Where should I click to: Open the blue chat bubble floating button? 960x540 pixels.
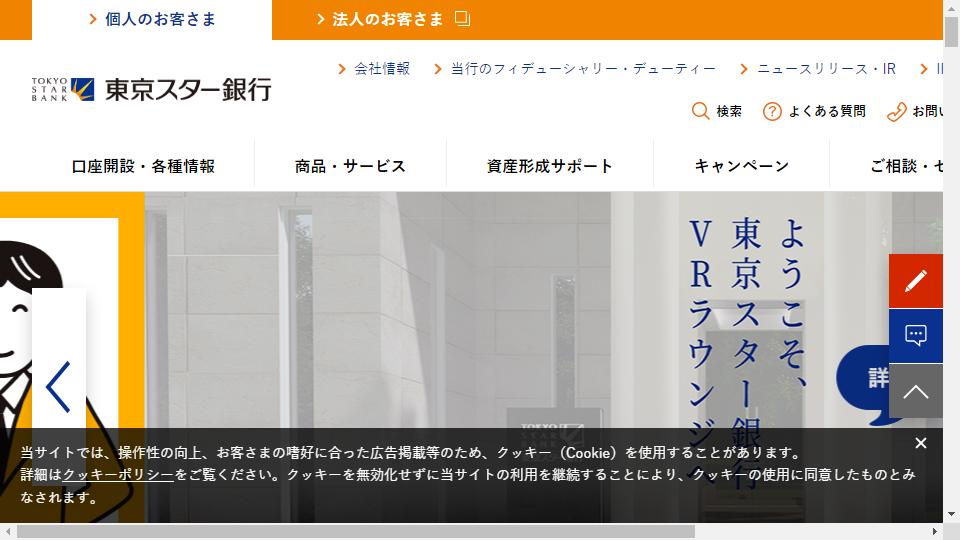915,336
